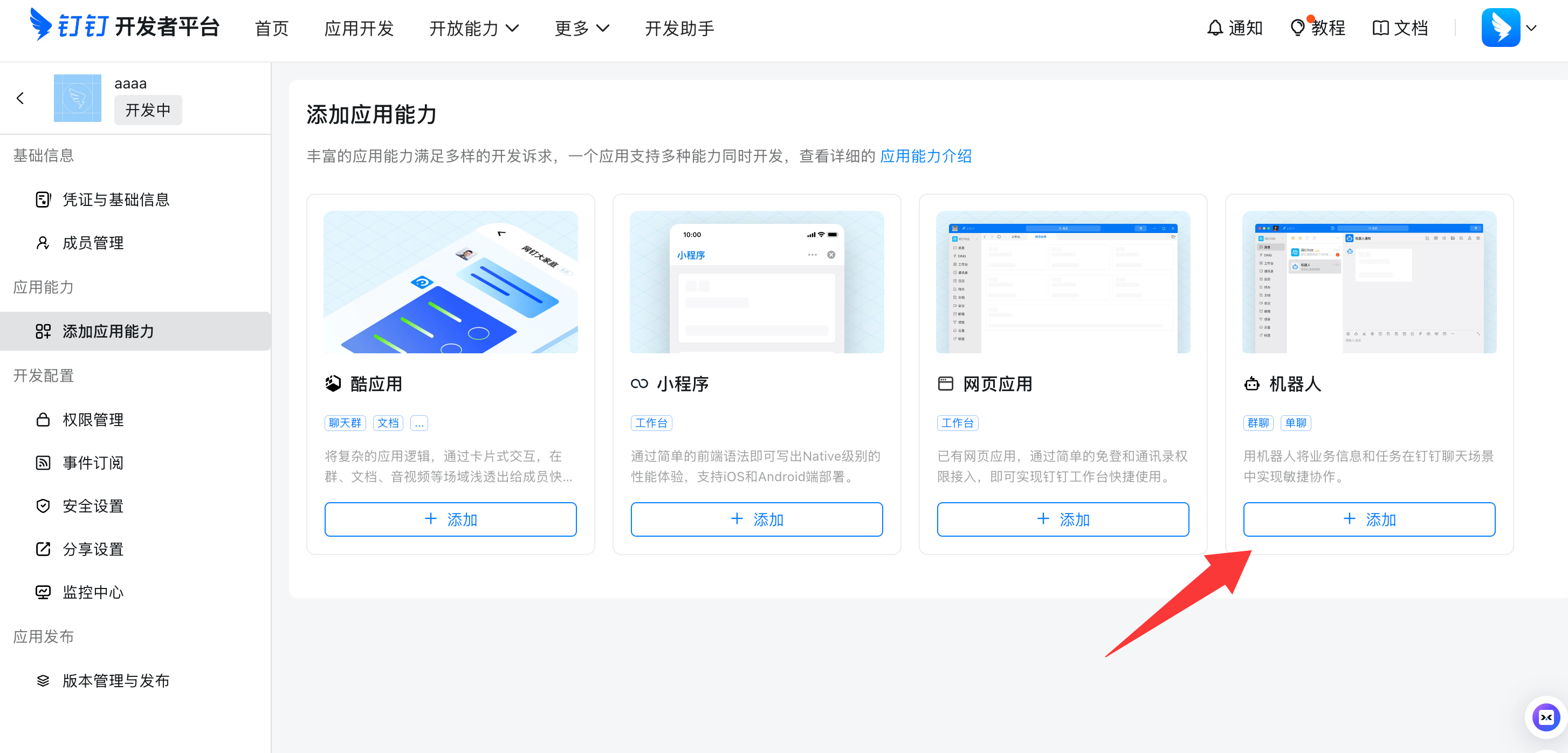Screen dimensions: 1568x753
Task: Click the user account avatar
Action: [1501, 28]
